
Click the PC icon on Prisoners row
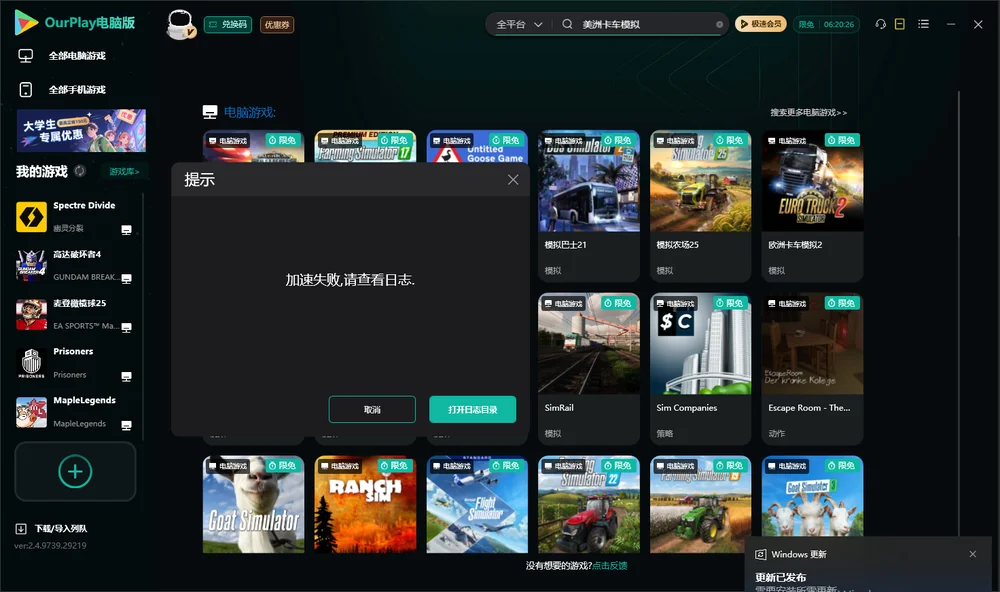[126, 376]
